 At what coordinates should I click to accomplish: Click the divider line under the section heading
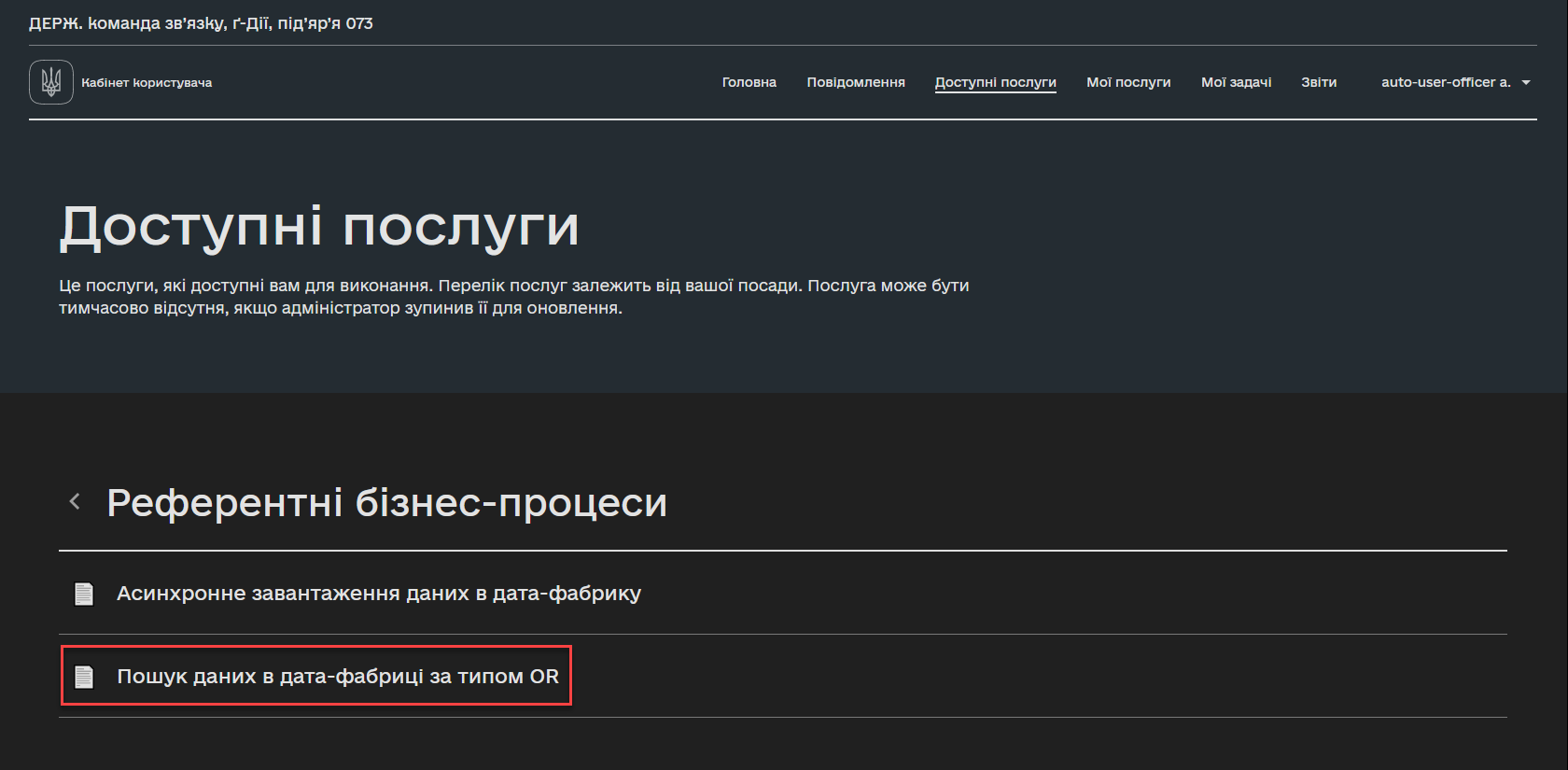(x=782, y=551)
